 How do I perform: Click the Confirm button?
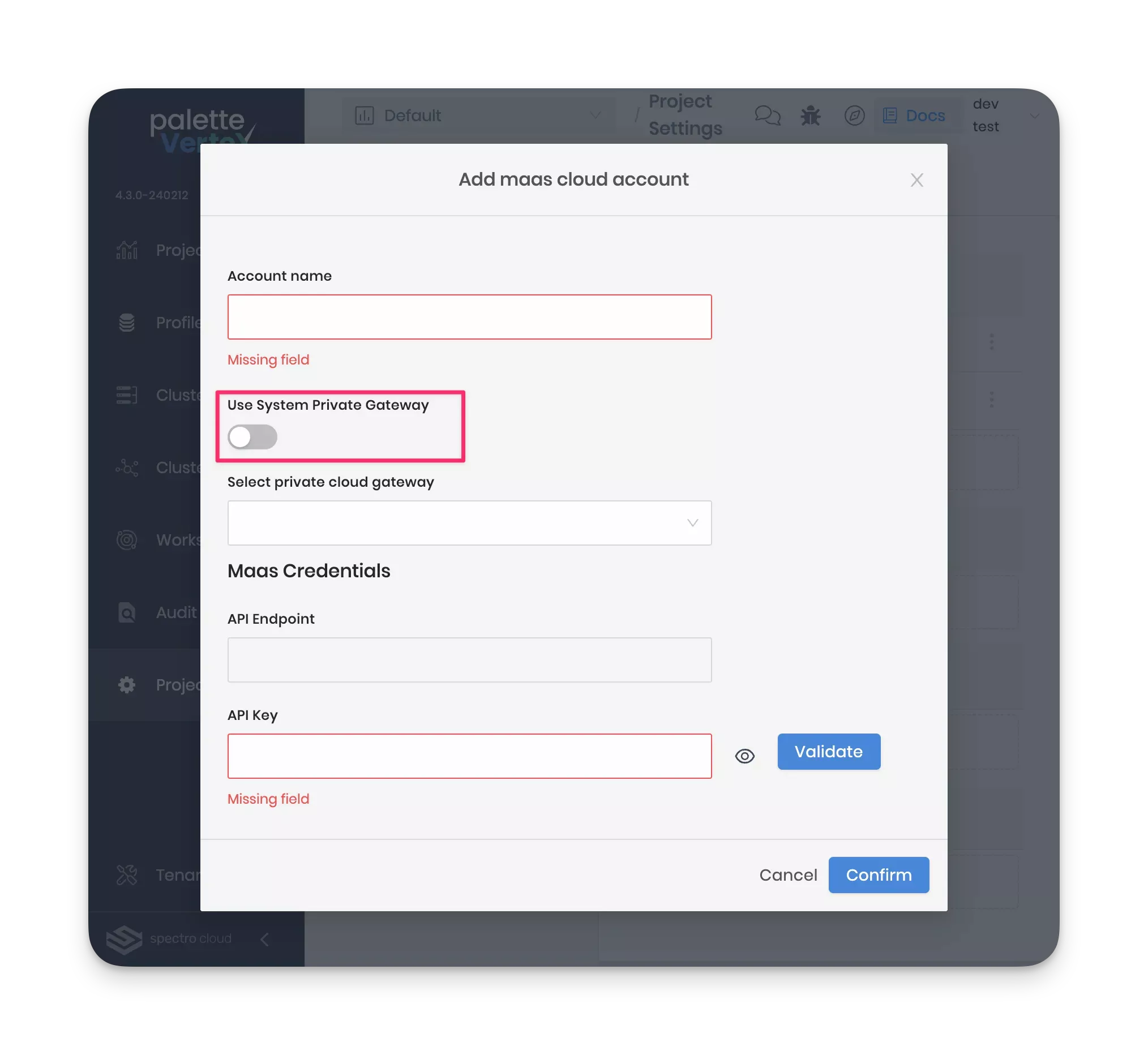coord(878,874)
